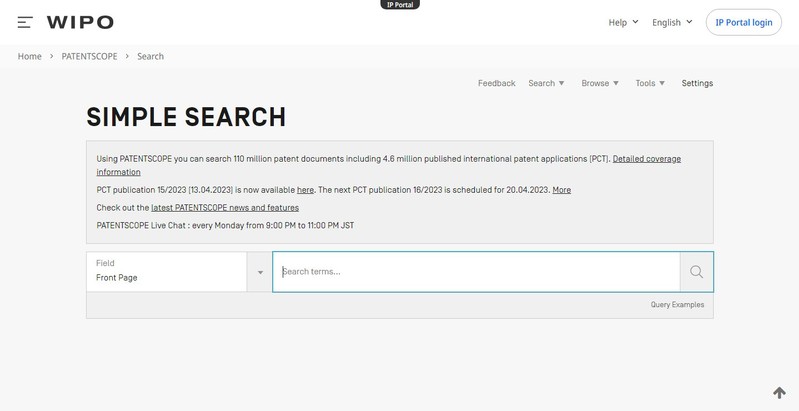Click the WIPO logo
The height and width of the screenshot is (411, 799).
click(80, 22)
